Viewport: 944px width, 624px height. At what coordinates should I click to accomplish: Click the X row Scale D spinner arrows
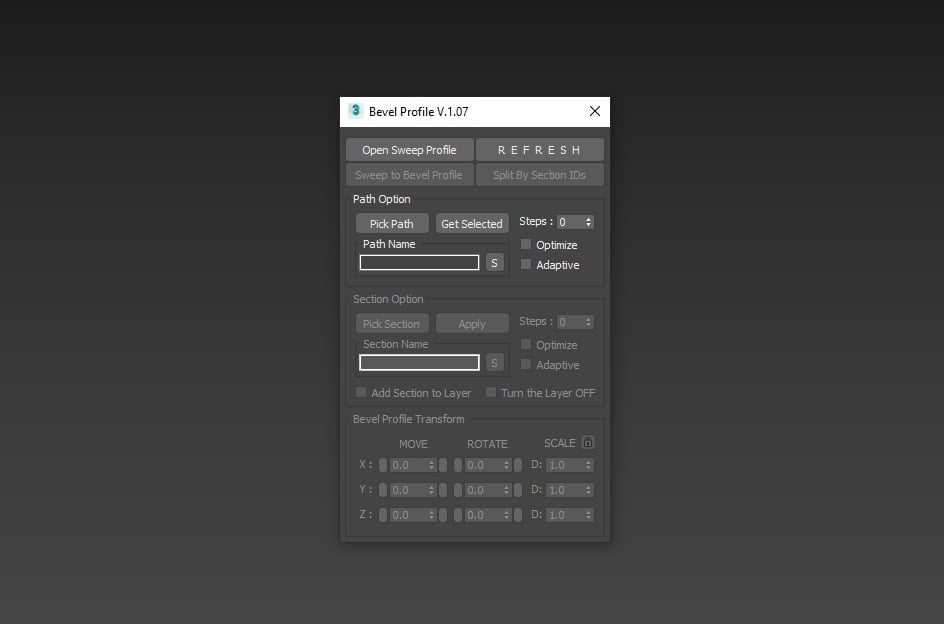click(x=588, y=465)
